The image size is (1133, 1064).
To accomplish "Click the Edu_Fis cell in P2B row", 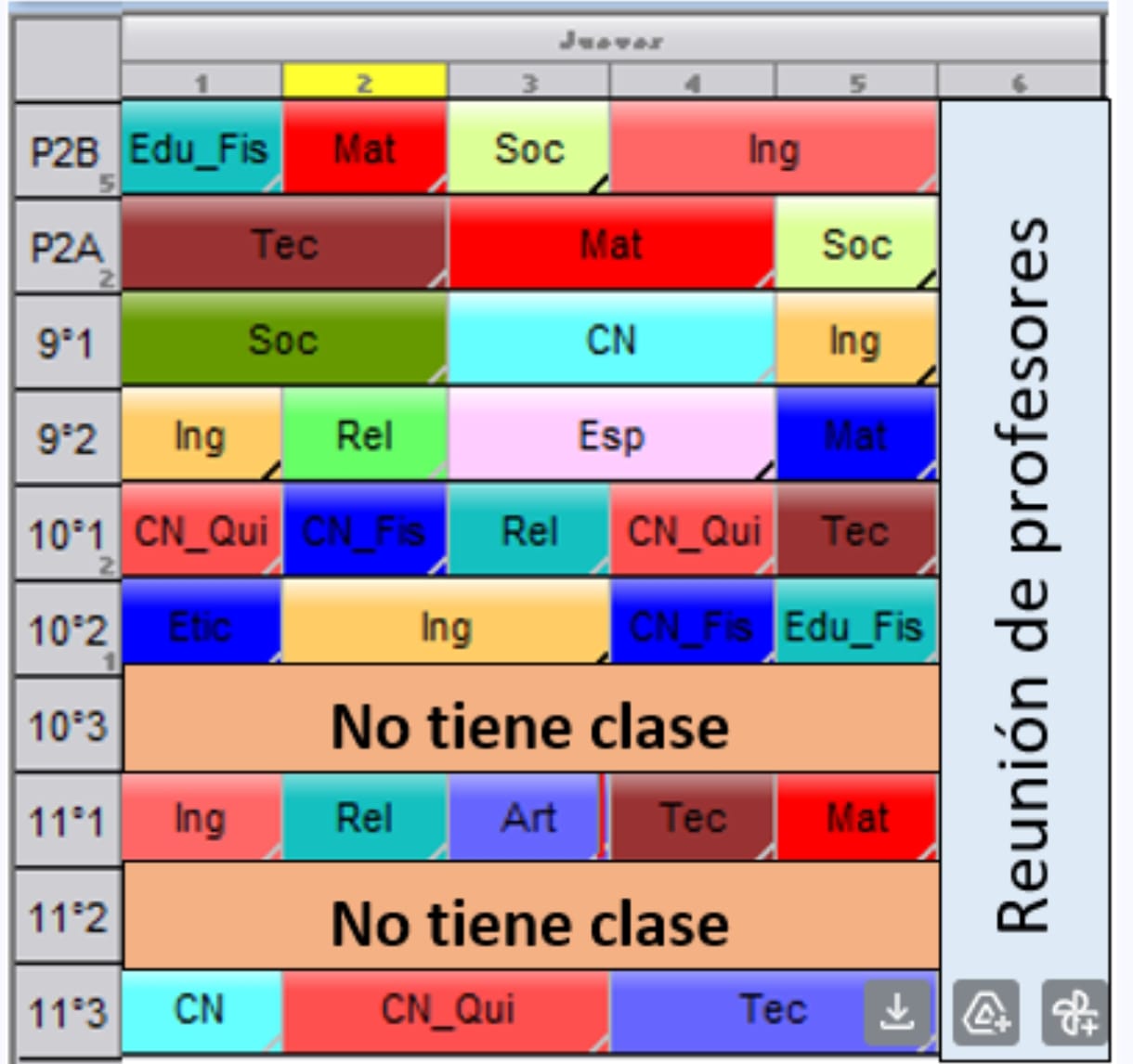I will coord(201,149).
